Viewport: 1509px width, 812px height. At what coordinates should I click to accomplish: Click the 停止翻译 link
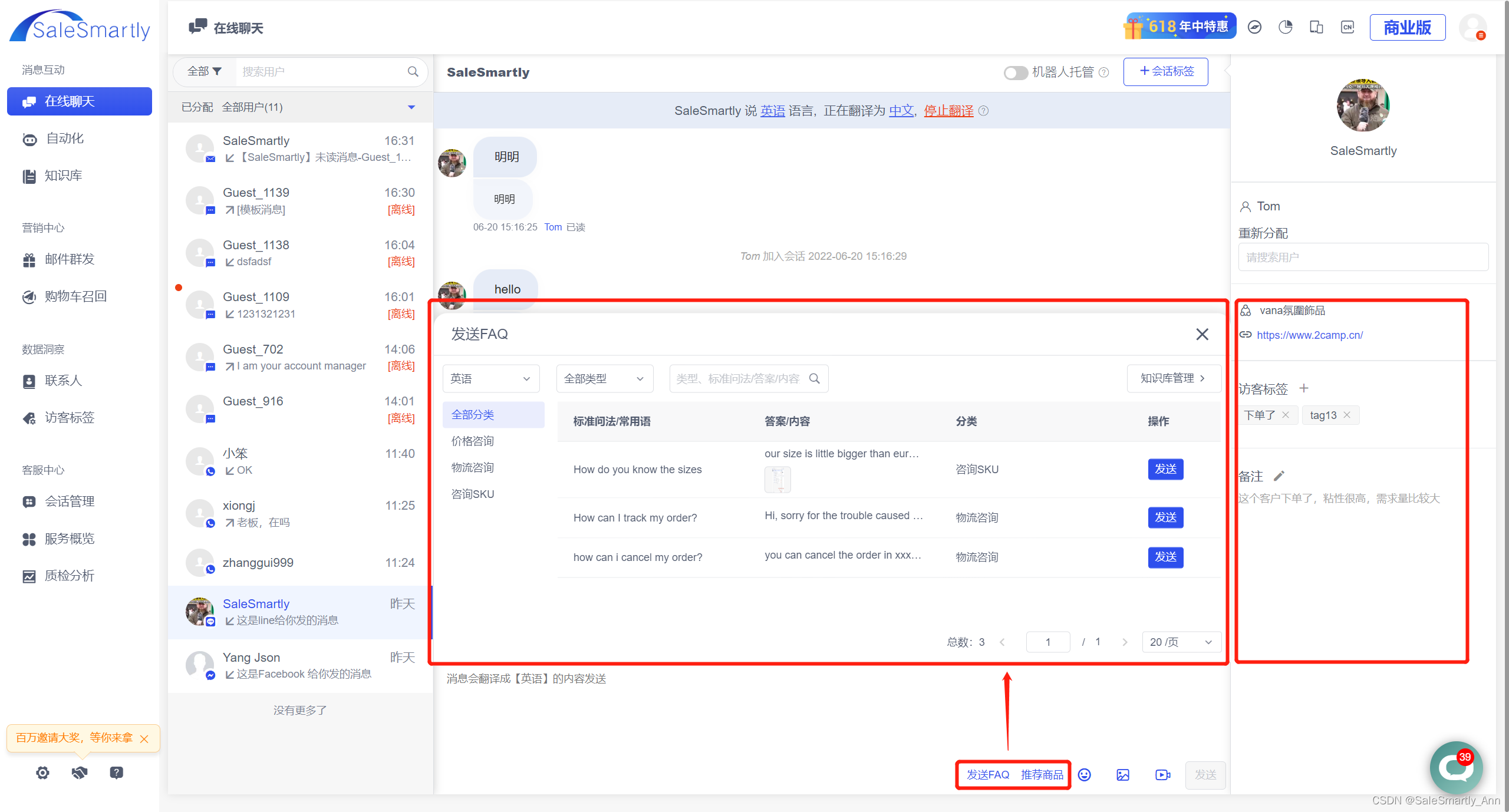pos(948,111)
